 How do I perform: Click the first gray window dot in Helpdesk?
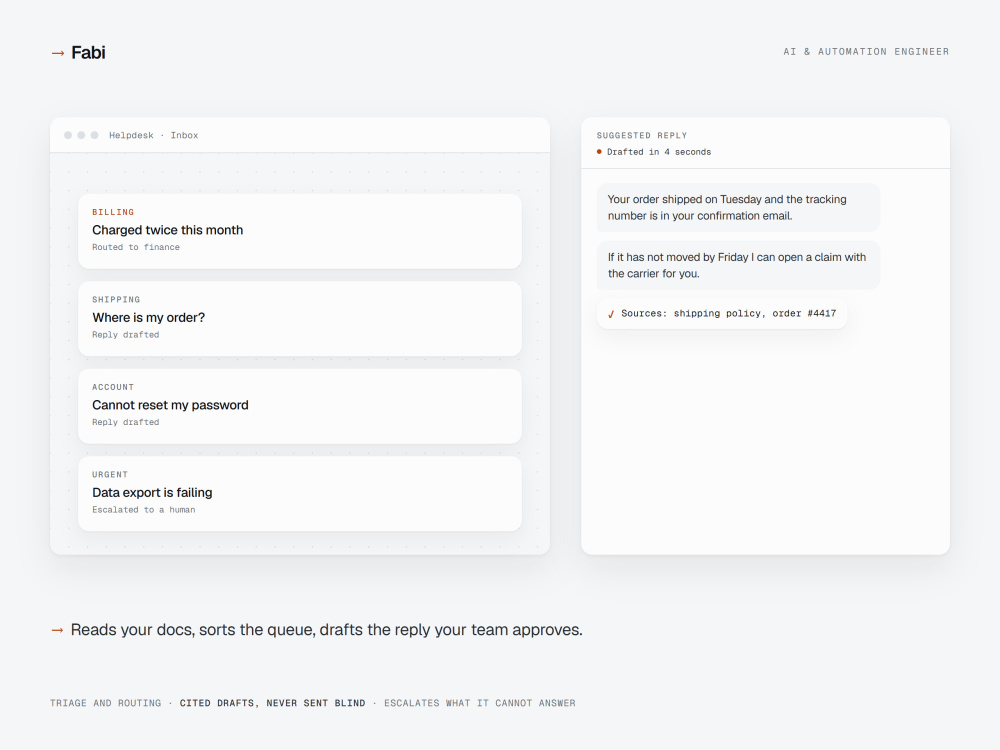(68, 135)
